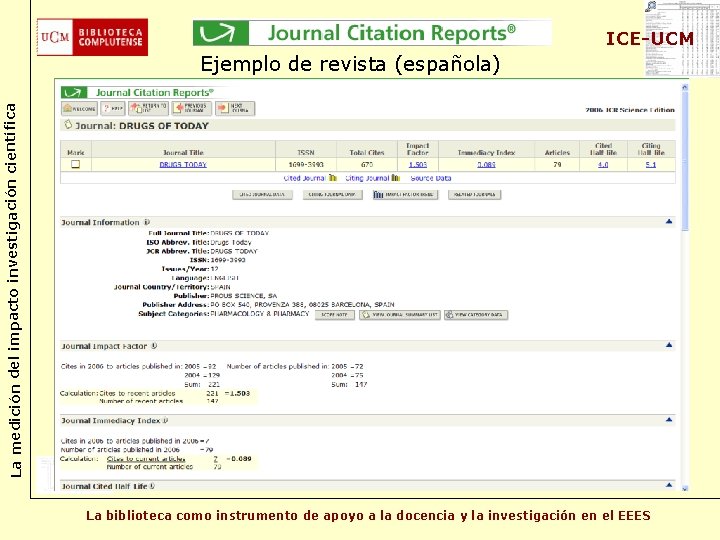Click the scrollbar up arrow of embedded page
The height and width of the screenshot is (540, 720).
click(x=685, y=87)
